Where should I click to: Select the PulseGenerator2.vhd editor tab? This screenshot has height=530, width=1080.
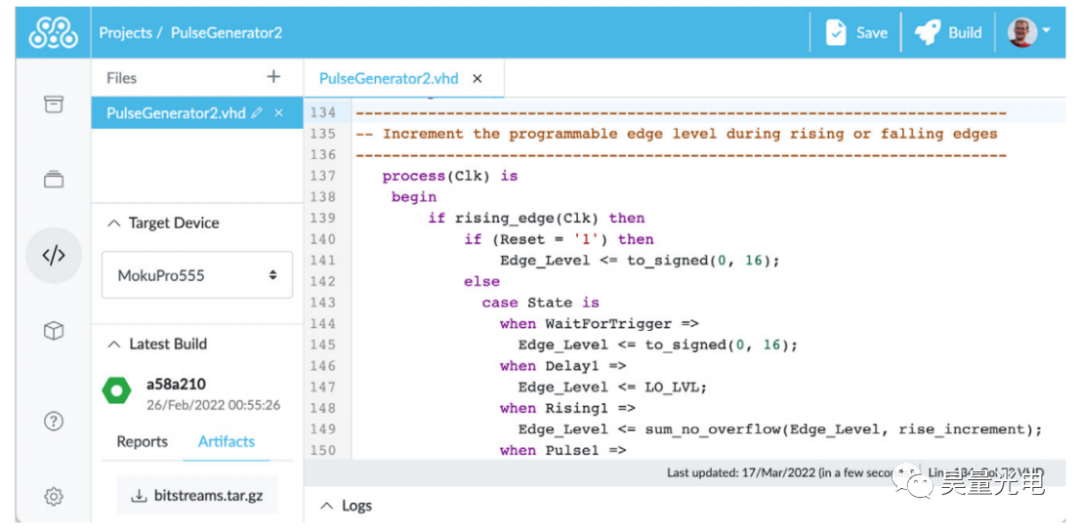388,79
